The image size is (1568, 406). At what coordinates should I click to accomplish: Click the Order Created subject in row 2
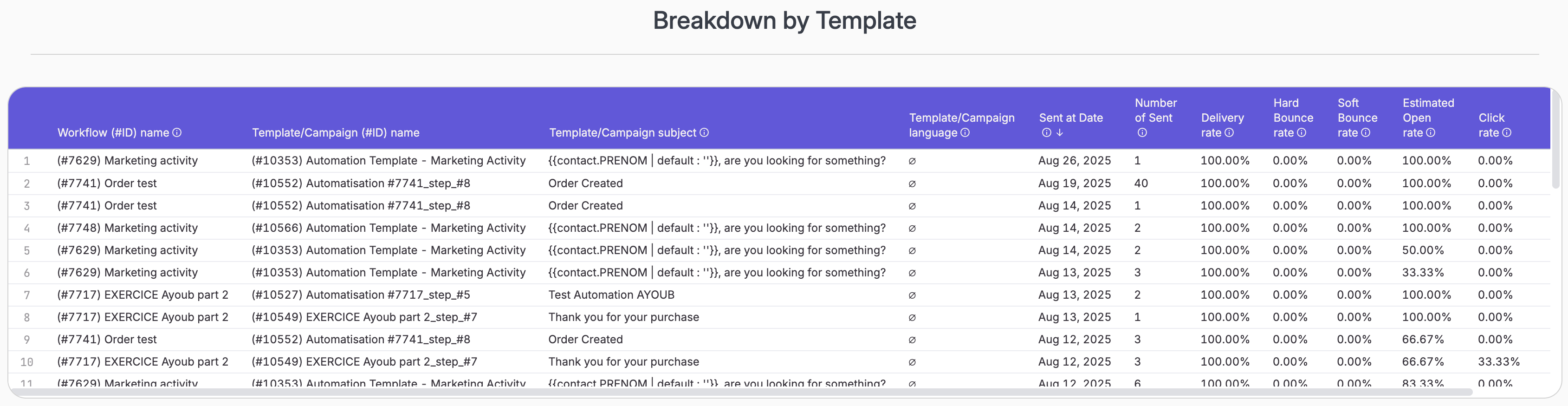click(585, 183)
